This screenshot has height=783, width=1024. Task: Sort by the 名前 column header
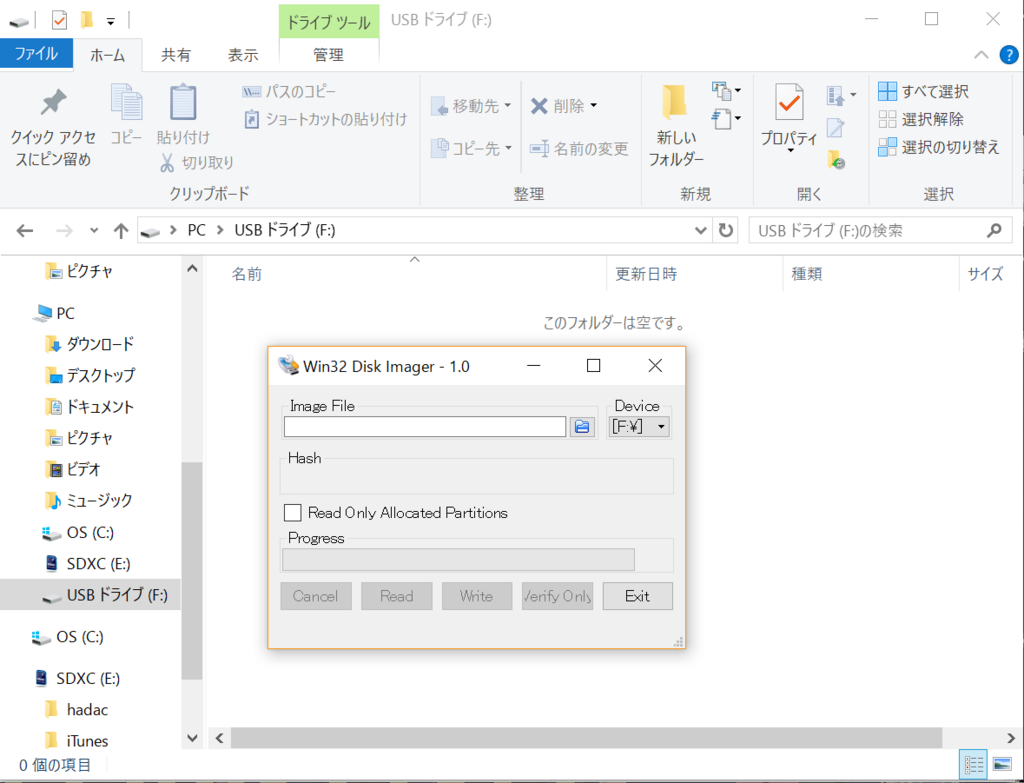tap(247, 274)
